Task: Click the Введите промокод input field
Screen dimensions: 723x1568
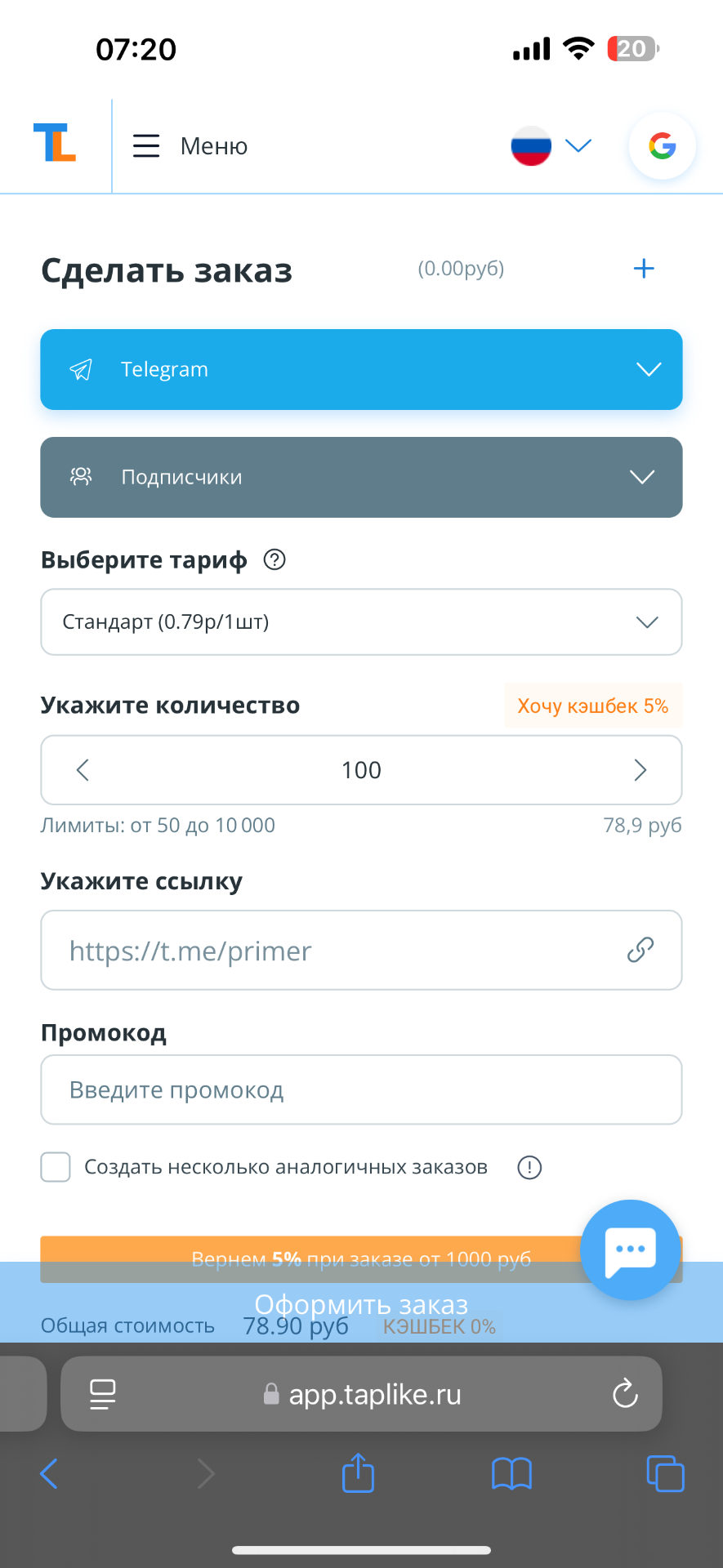Action: coord(361,1090)
